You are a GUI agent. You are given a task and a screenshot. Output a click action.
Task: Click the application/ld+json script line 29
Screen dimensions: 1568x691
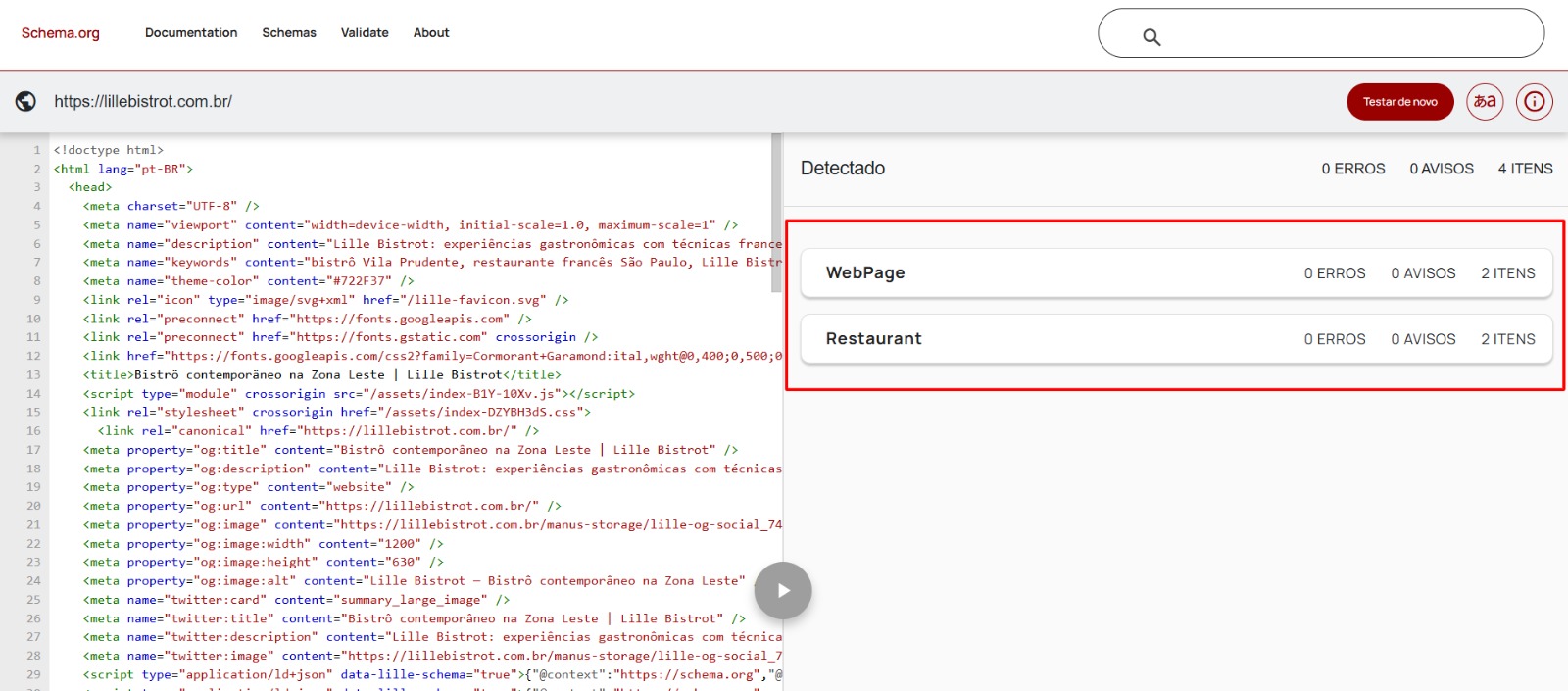(x=432, y=675)
